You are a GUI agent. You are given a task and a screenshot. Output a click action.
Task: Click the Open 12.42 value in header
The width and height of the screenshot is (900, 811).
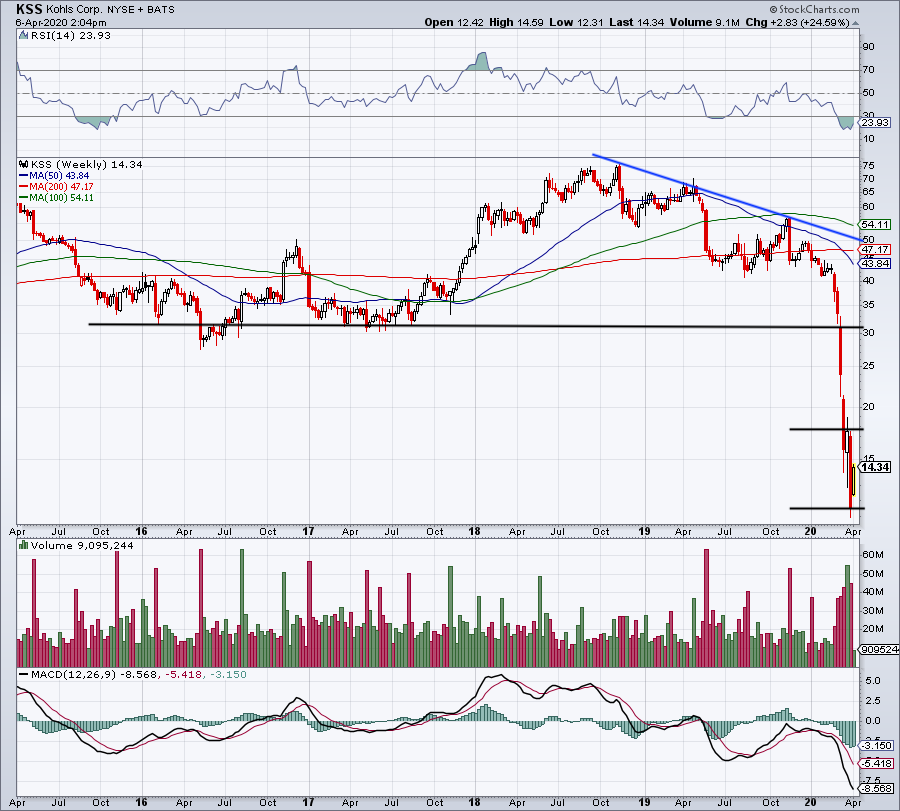point(455,22)
